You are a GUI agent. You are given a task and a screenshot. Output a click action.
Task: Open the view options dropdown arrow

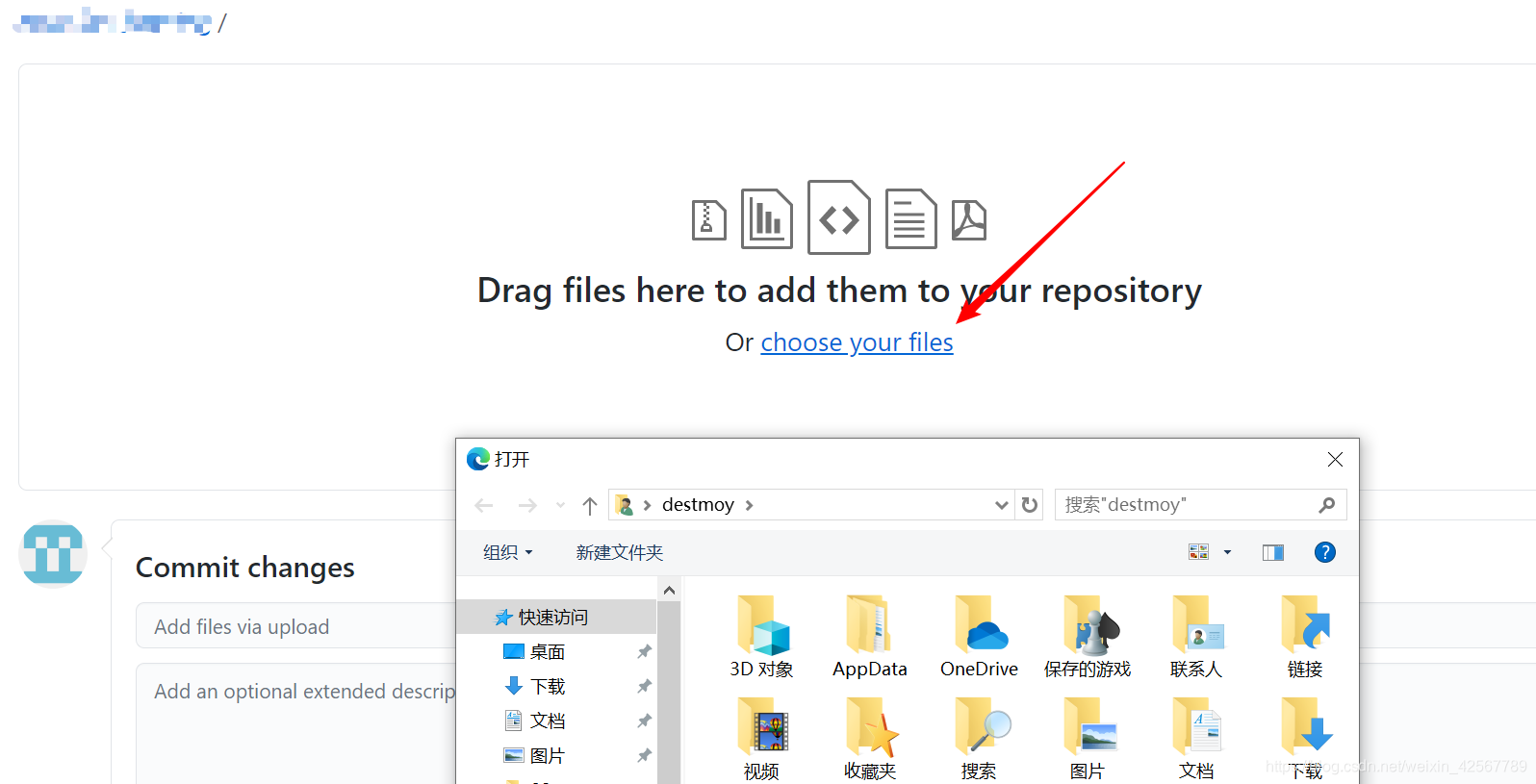[1227, 552]
